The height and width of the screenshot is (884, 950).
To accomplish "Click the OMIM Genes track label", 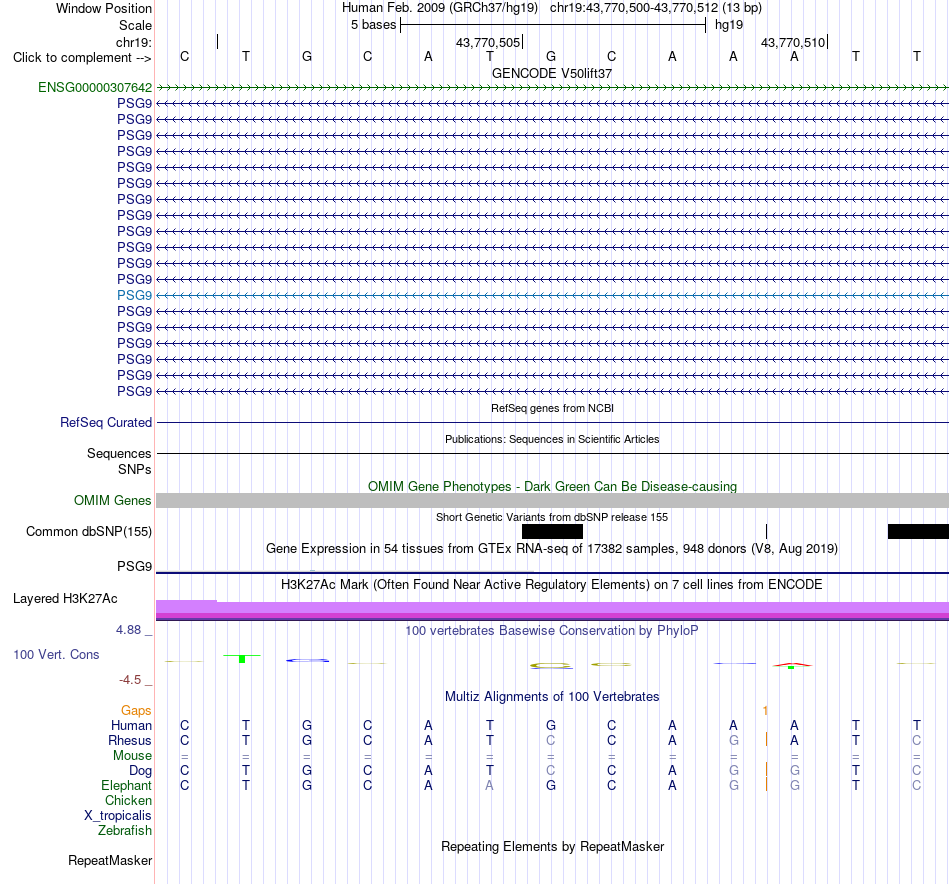I will click(x=112, y=500).
